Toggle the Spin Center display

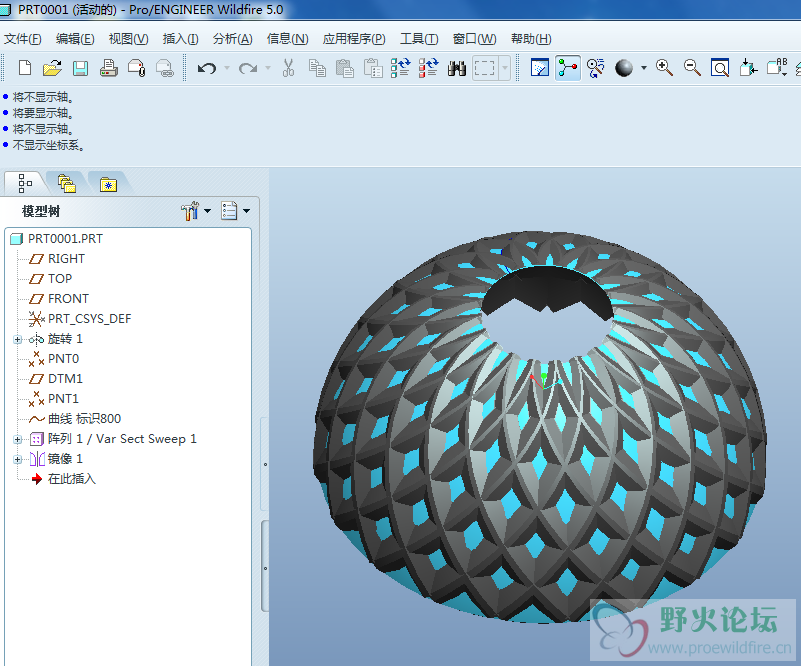[x=568, y=68]
